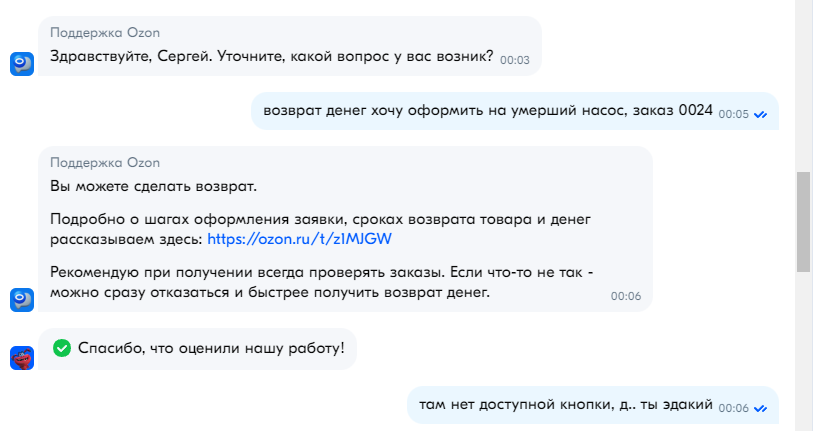The image size is (825, 431).
Task: Click the "Рекомендую при получении" paragraph
Action: tap(320, 282)
